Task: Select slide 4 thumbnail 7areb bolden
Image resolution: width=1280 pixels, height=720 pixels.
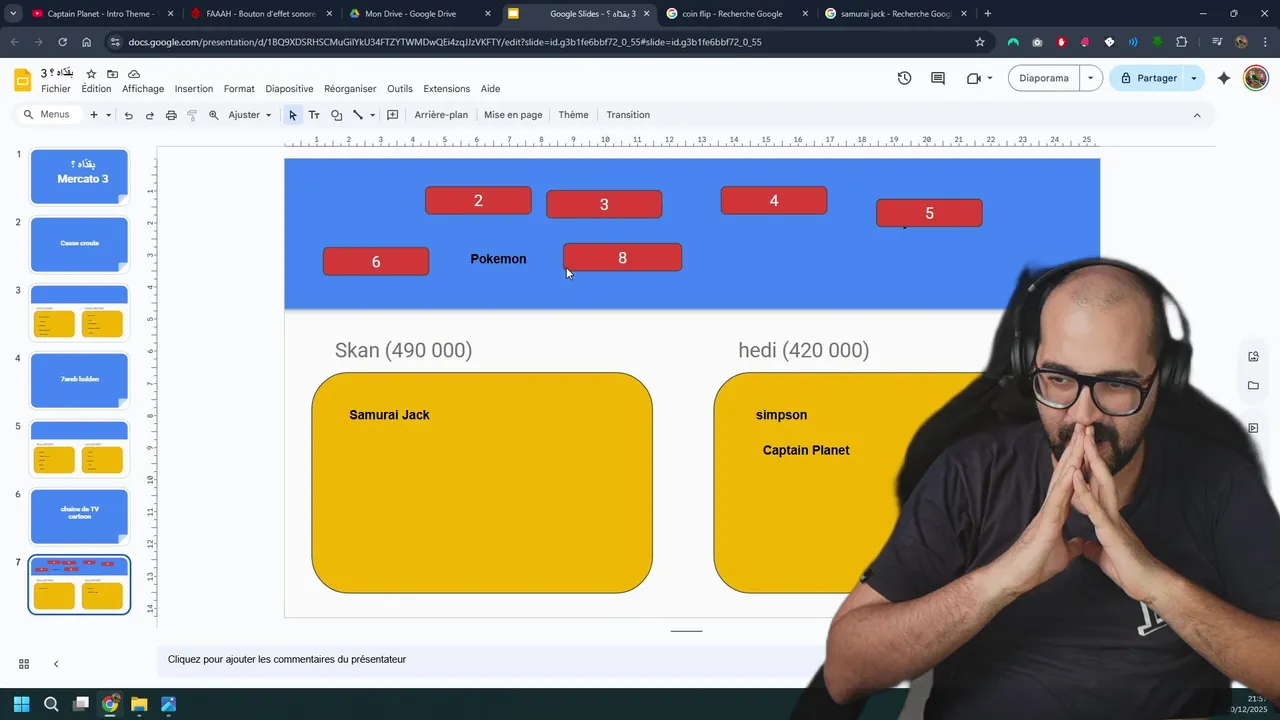Action: [79, 380]
